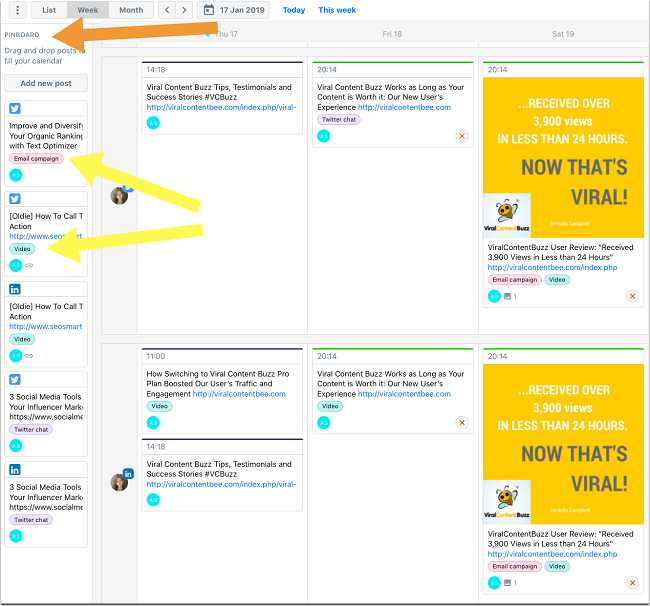
Task: Open viralcontentbee link in Fri 18 Twitter chat post
Action: 404,107
